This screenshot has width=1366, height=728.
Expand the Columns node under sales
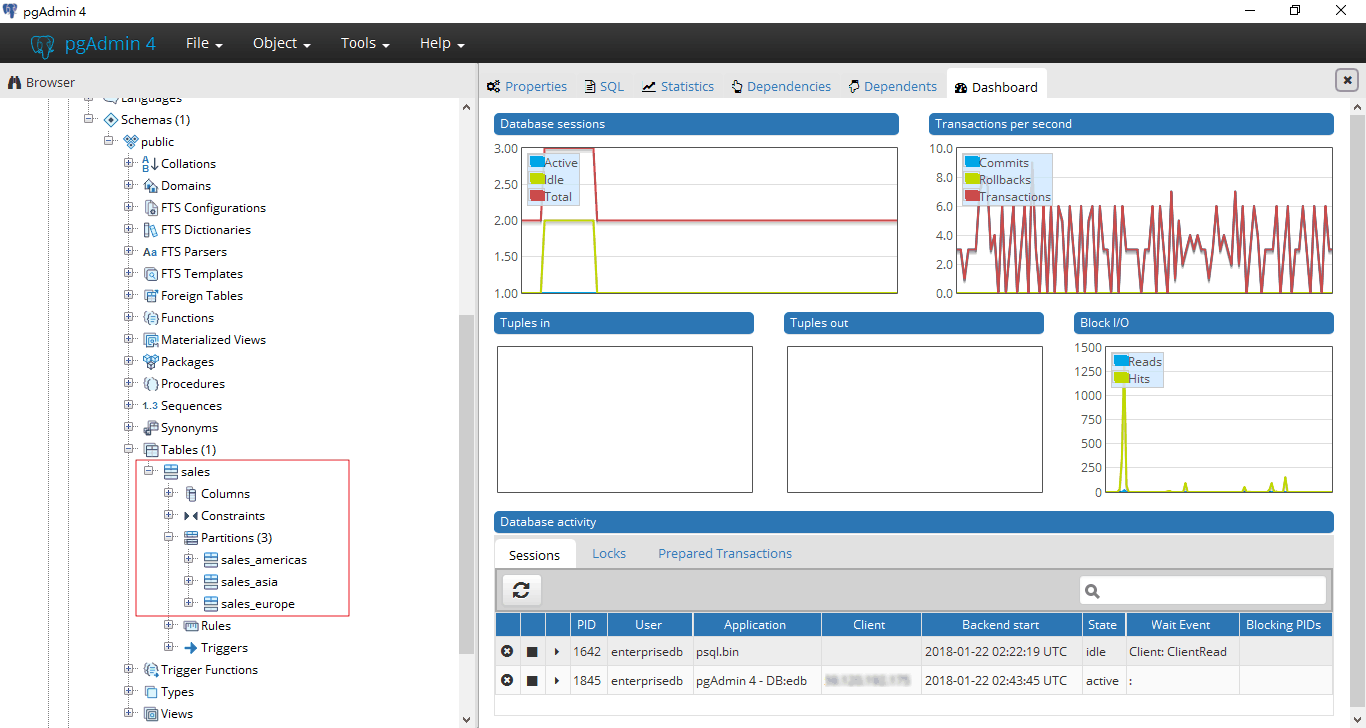coord(169,494)
